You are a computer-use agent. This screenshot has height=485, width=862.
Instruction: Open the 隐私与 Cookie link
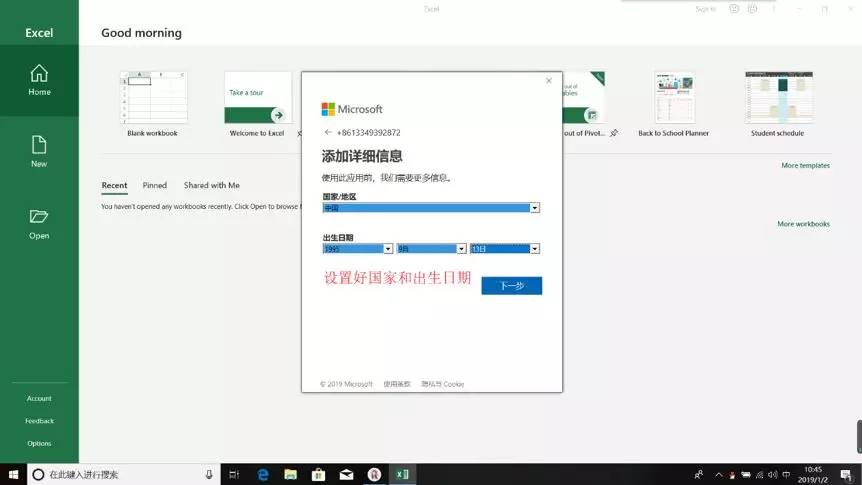coord(443,384)
